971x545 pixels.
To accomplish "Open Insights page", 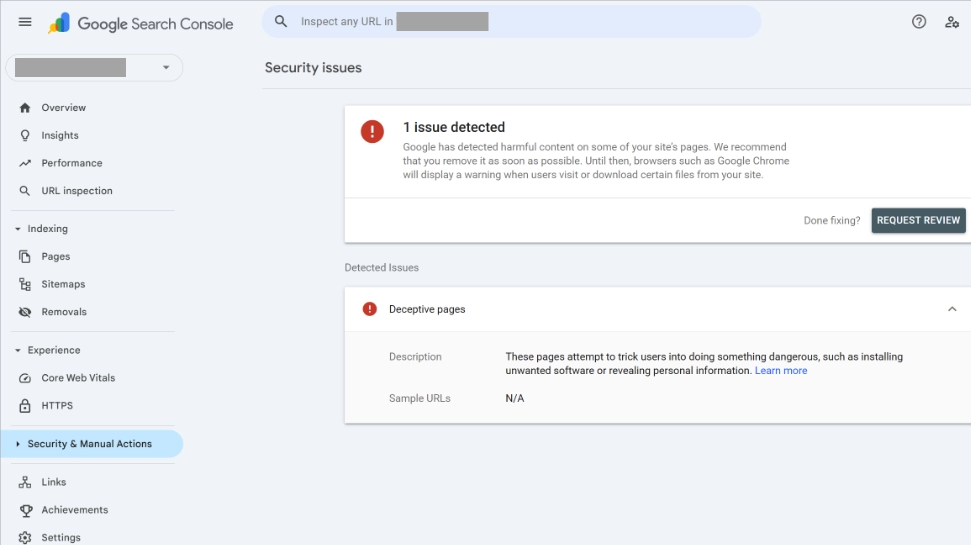I will pos(60,136).
